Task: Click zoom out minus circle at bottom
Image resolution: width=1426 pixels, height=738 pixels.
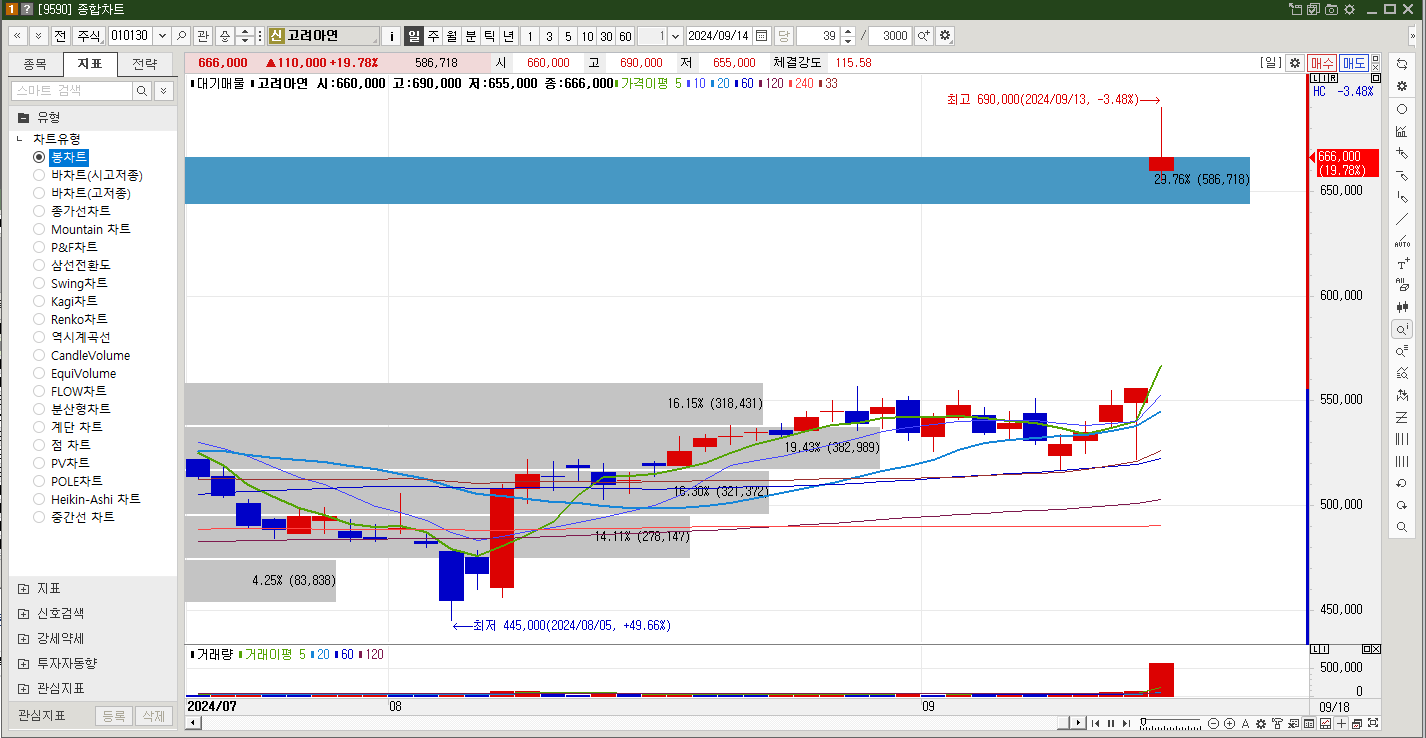Action: pos(1214,724)
